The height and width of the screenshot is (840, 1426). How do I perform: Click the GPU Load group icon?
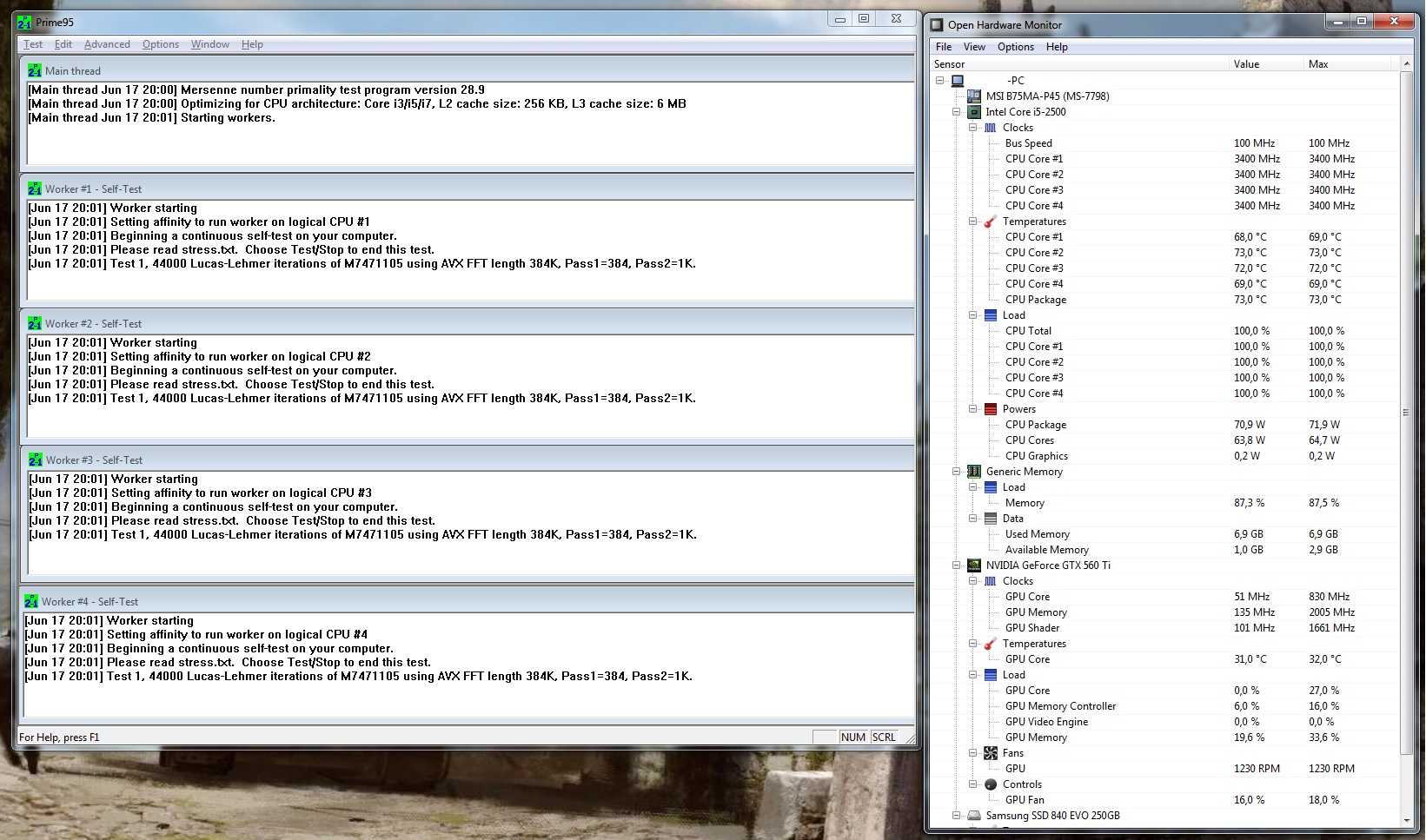point(991,675)
